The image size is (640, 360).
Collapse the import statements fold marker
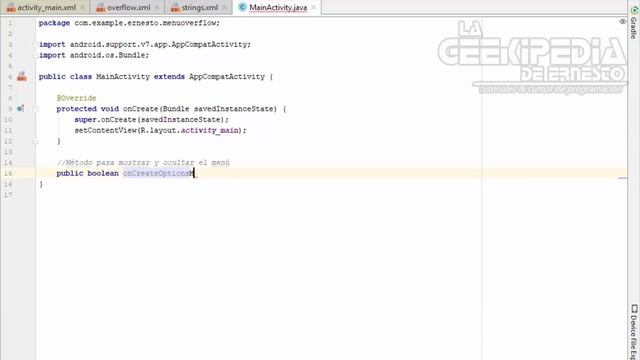[36, 44]
